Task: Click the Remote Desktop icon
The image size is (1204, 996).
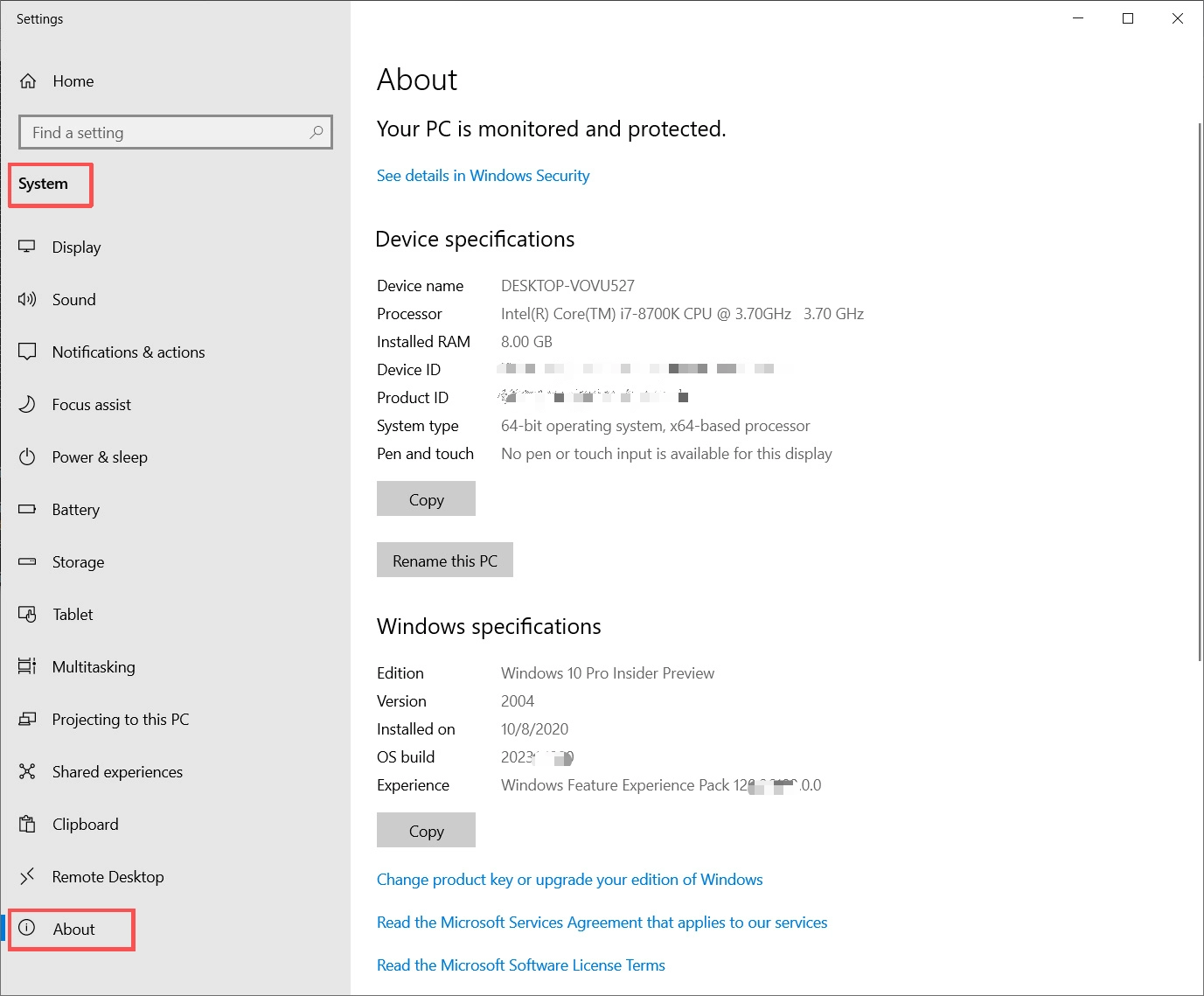Action: click(x=27, y=876)
